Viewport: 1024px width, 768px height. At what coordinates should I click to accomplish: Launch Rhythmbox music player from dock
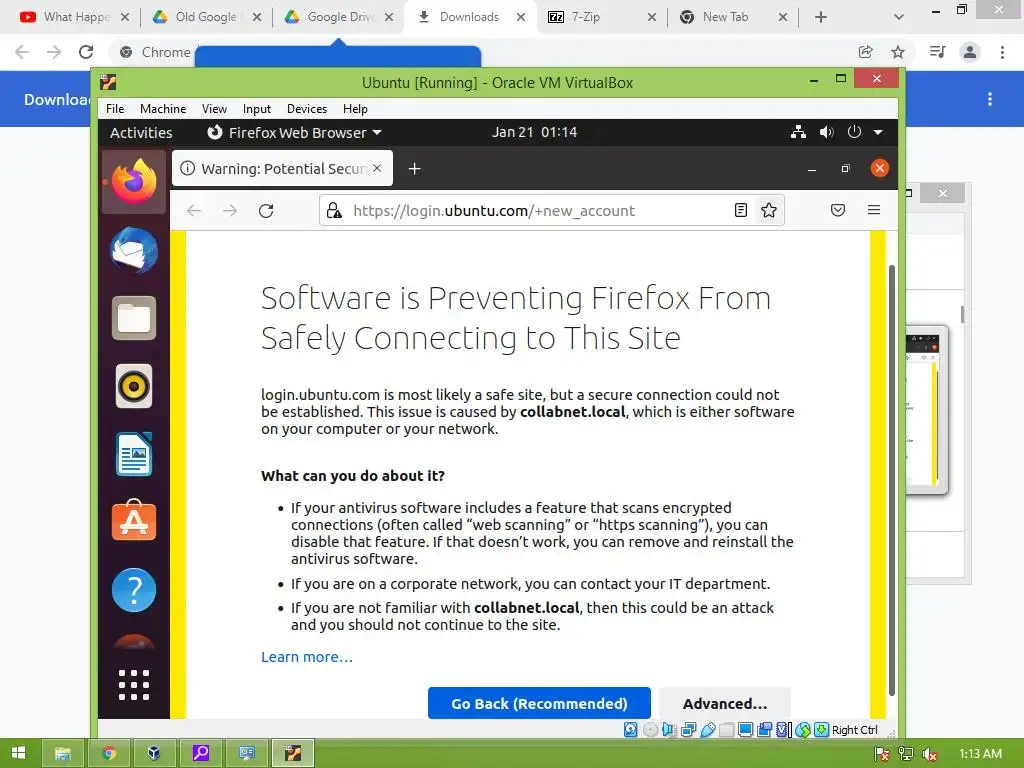click(134, 386)
